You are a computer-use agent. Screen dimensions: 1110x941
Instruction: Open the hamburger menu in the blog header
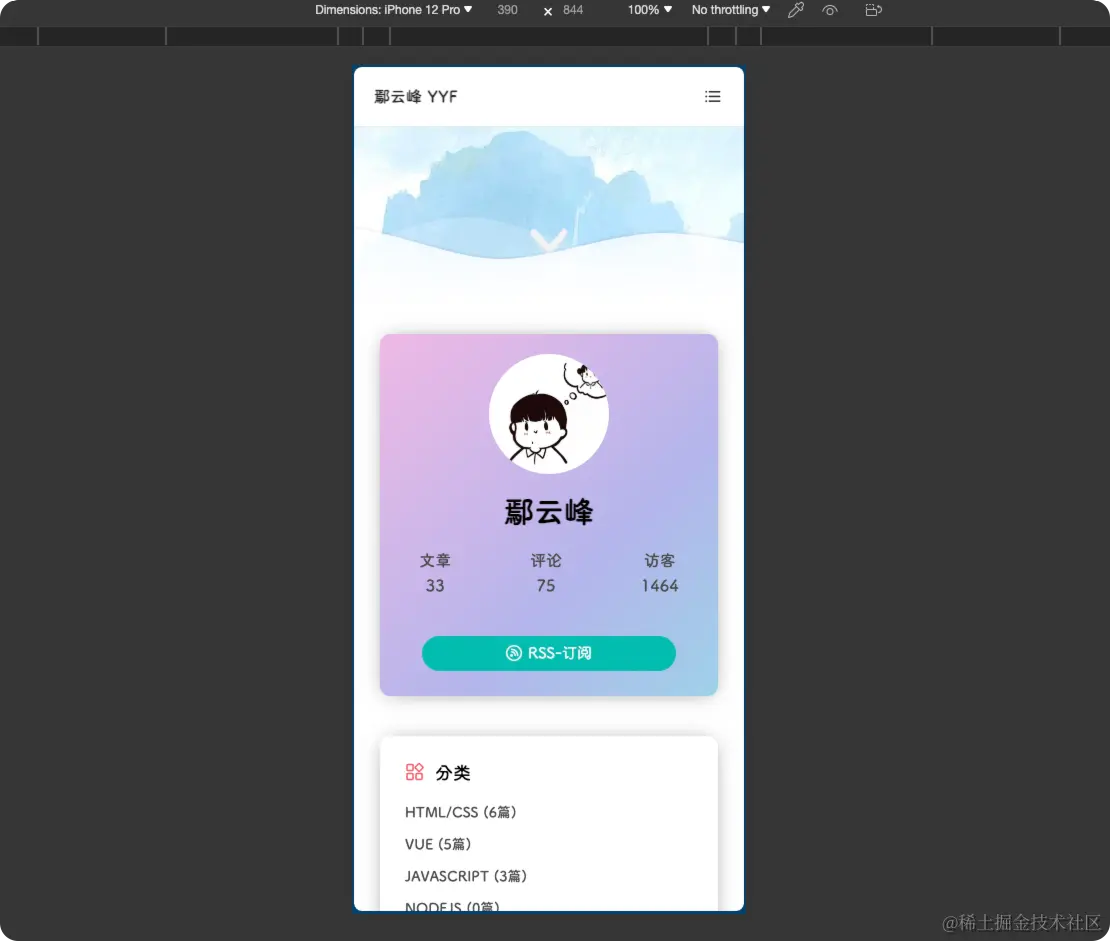[x=712, y=96]
